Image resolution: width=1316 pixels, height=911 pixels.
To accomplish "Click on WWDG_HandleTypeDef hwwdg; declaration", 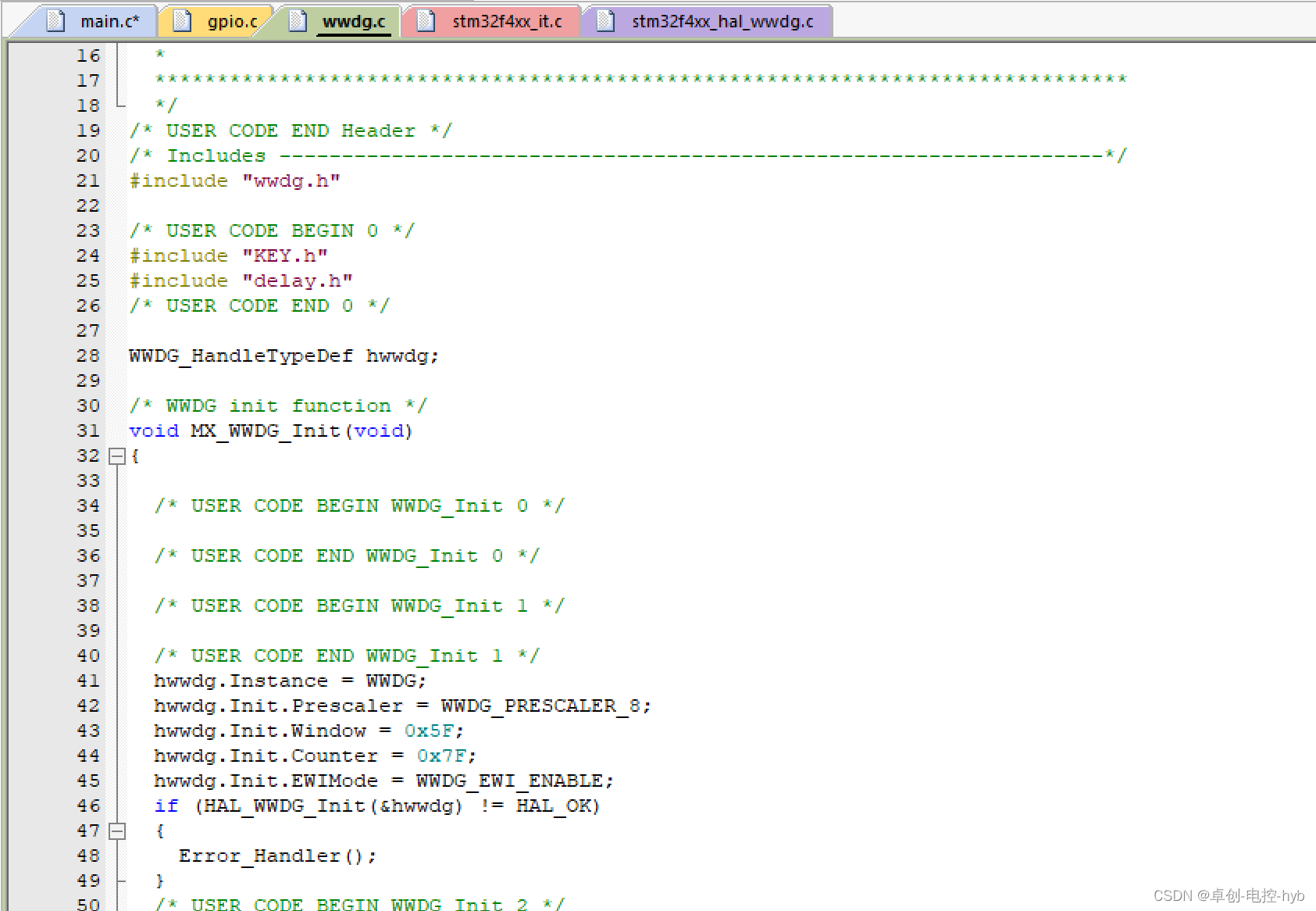I will (284, 356).
